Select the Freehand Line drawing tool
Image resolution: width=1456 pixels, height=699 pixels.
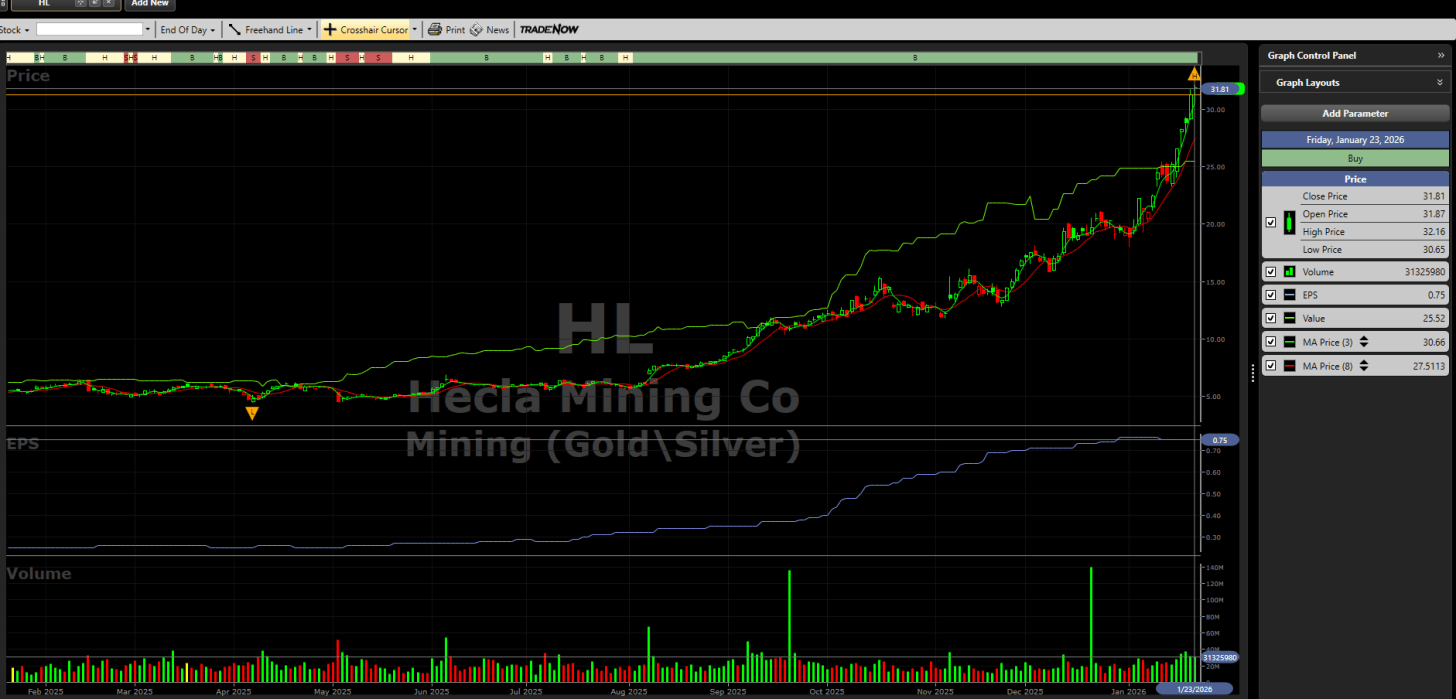point(265,30)
